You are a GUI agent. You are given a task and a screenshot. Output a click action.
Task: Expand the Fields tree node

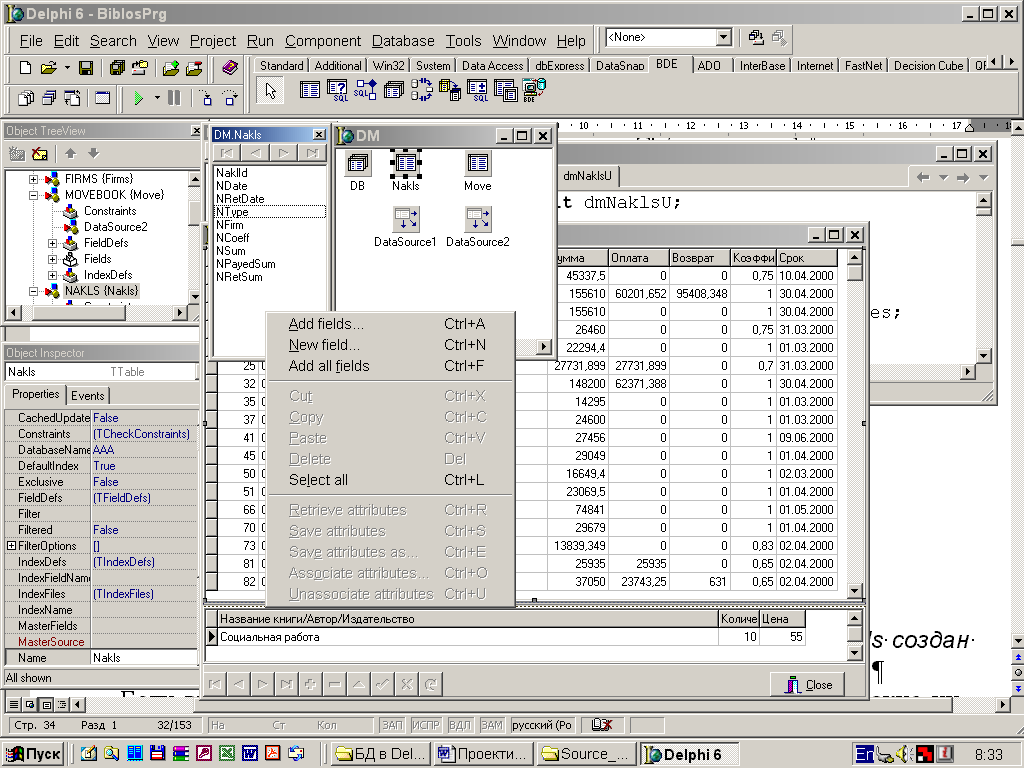52,259
